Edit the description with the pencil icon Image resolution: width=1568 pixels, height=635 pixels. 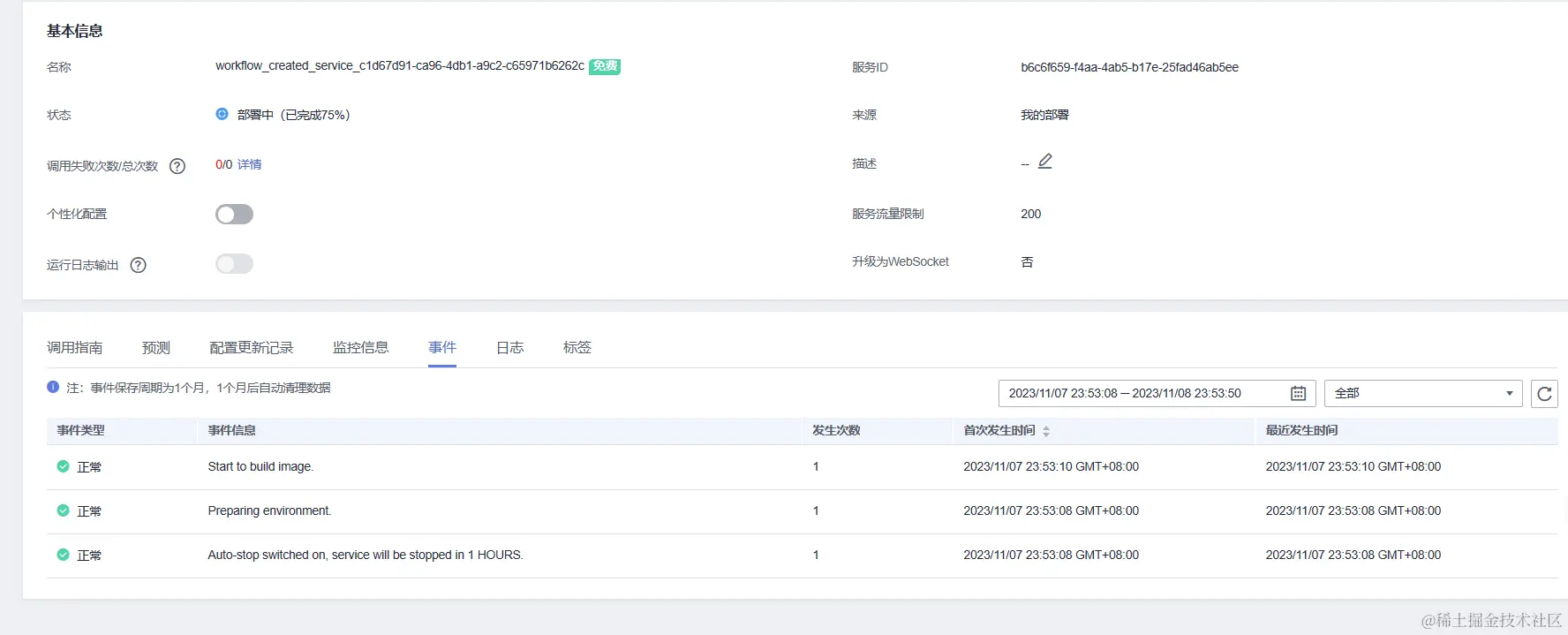pyautogui.click(x=1045, y=162)
